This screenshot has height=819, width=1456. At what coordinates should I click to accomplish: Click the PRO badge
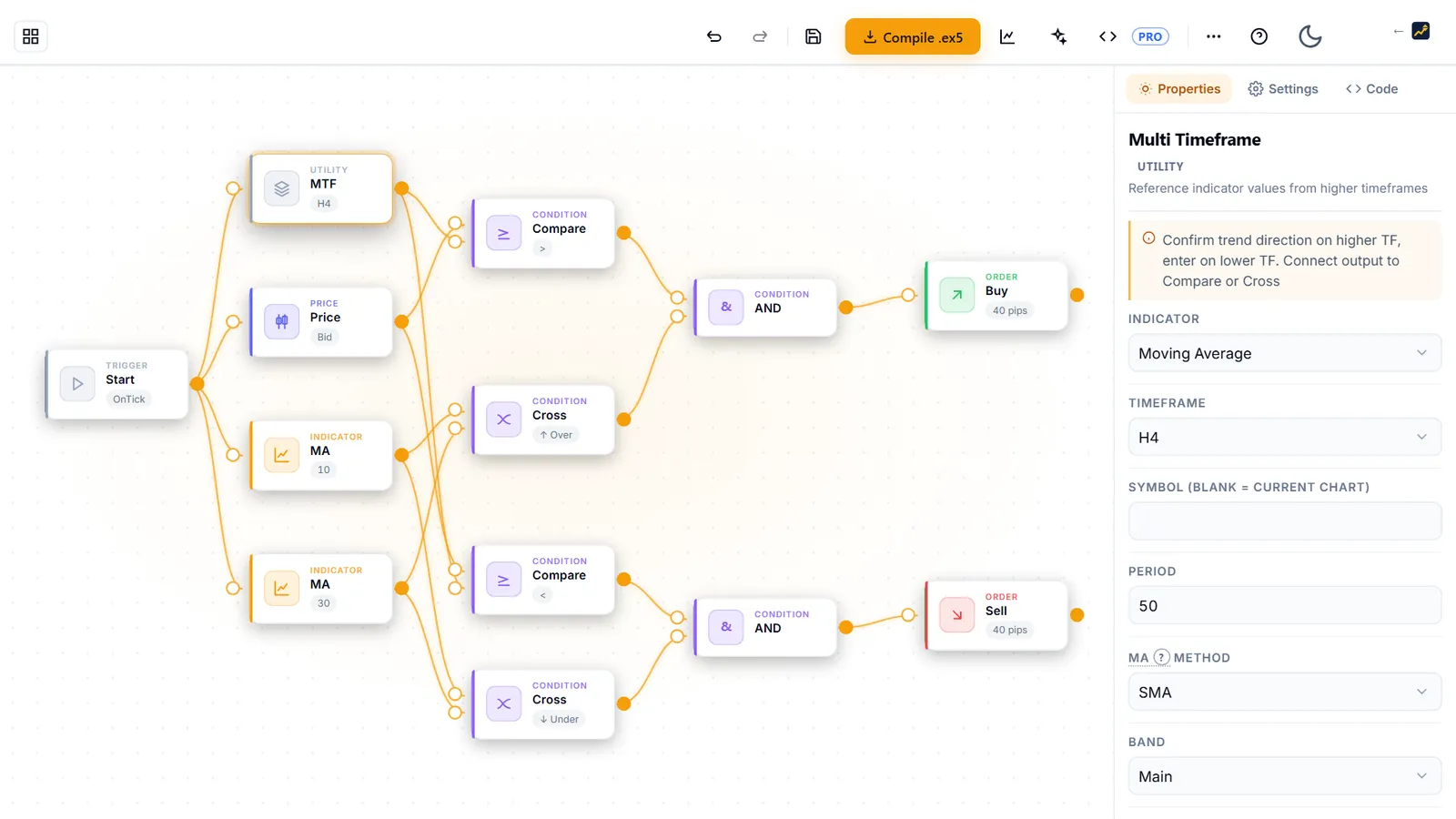pyautogui.click(x=1150, y=36)
